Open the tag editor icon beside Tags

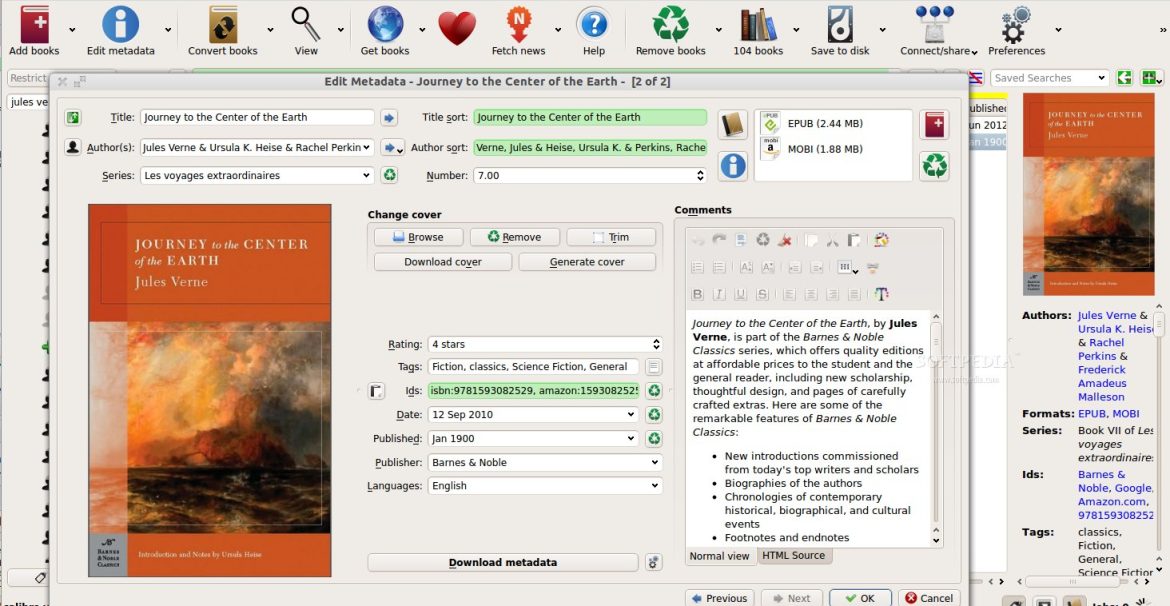tap(654, 366)
